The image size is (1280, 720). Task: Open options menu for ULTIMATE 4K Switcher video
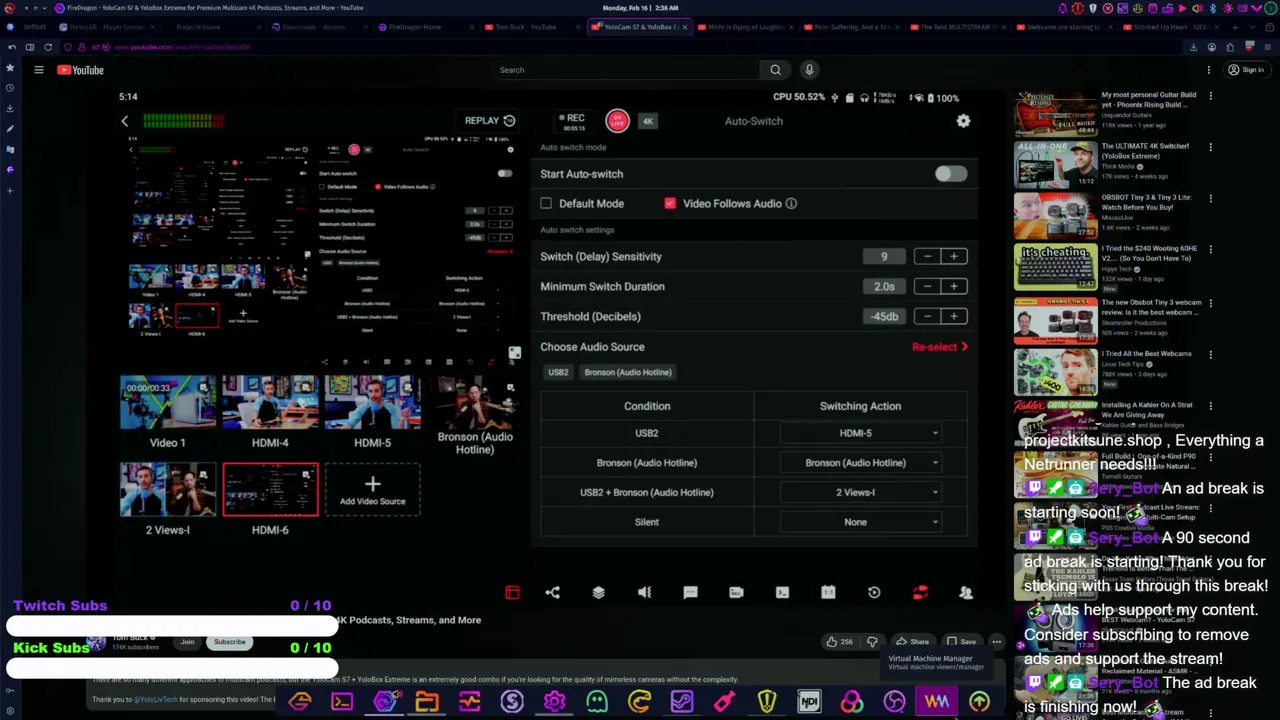click(x=1210, y=147)
